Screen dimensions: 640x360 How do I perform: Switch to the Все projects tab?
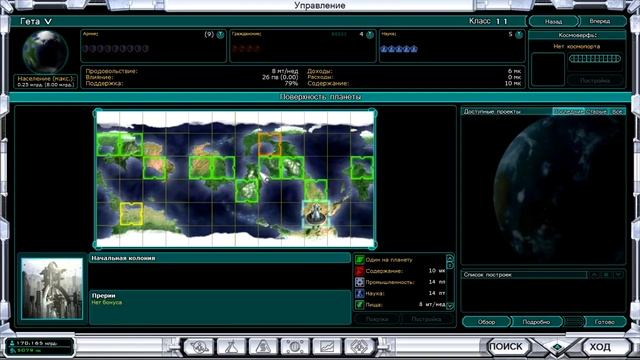[x=617, y=111]
